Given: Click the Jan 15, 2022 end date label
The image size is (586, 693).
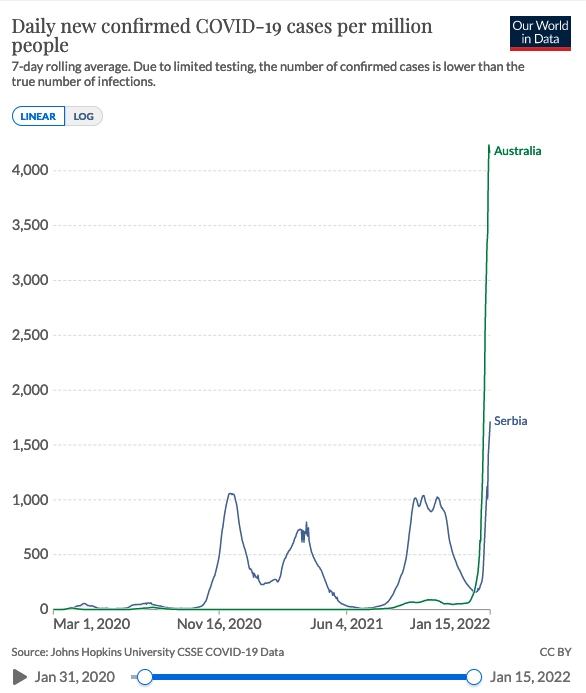Looking at the screenshot, I should 530,677.
